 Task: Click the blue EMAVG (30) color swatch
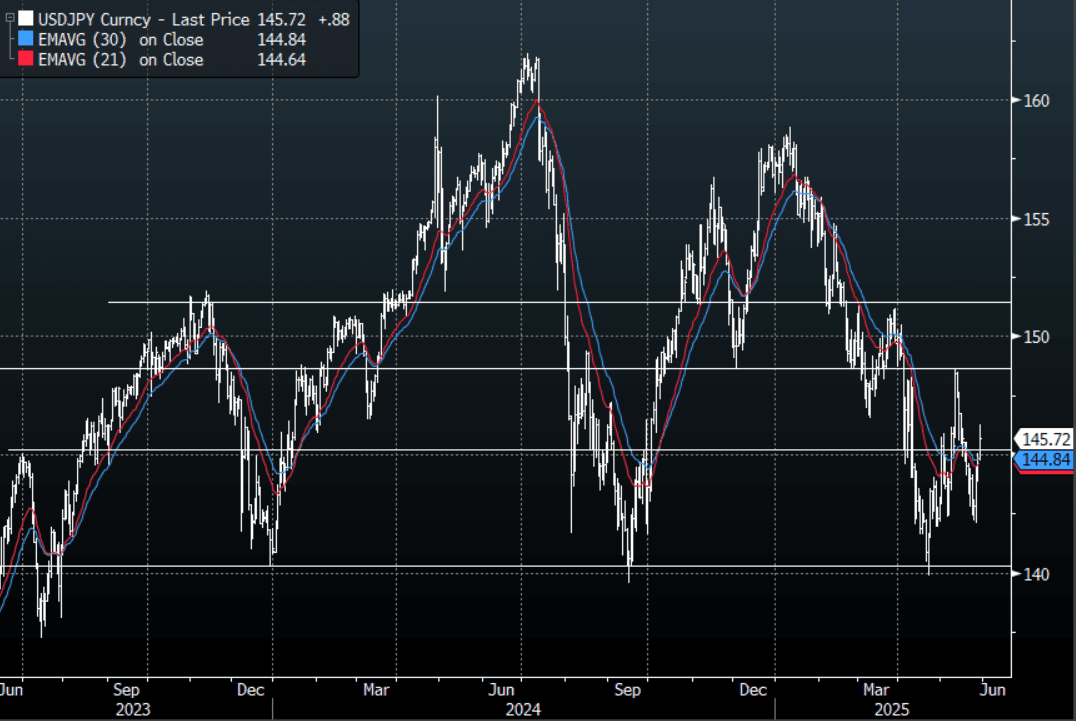[25, 40]
